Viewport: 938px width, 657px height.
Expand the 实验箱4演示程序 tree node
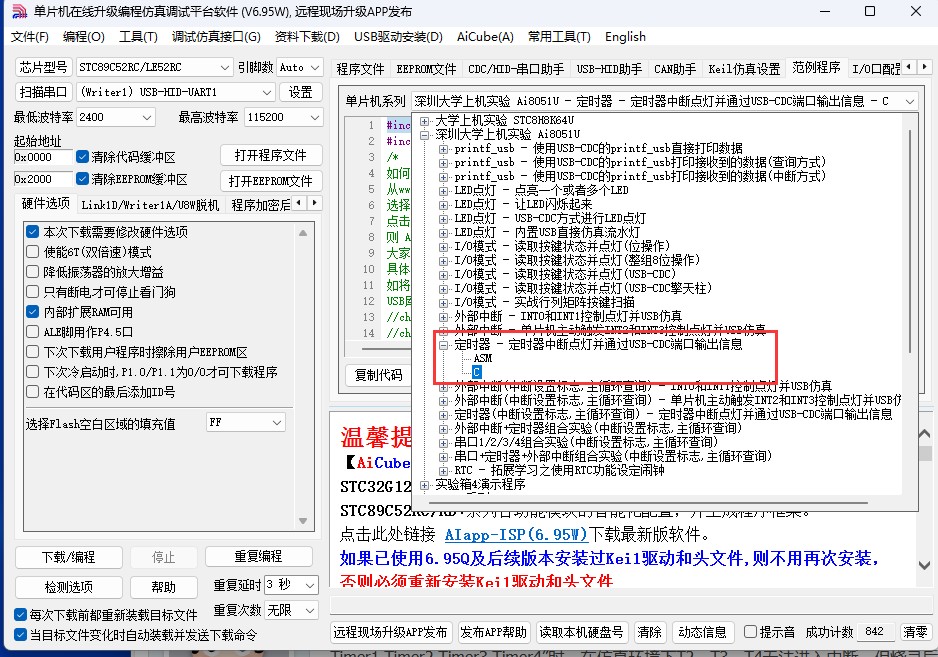click(x=425, y=485)
